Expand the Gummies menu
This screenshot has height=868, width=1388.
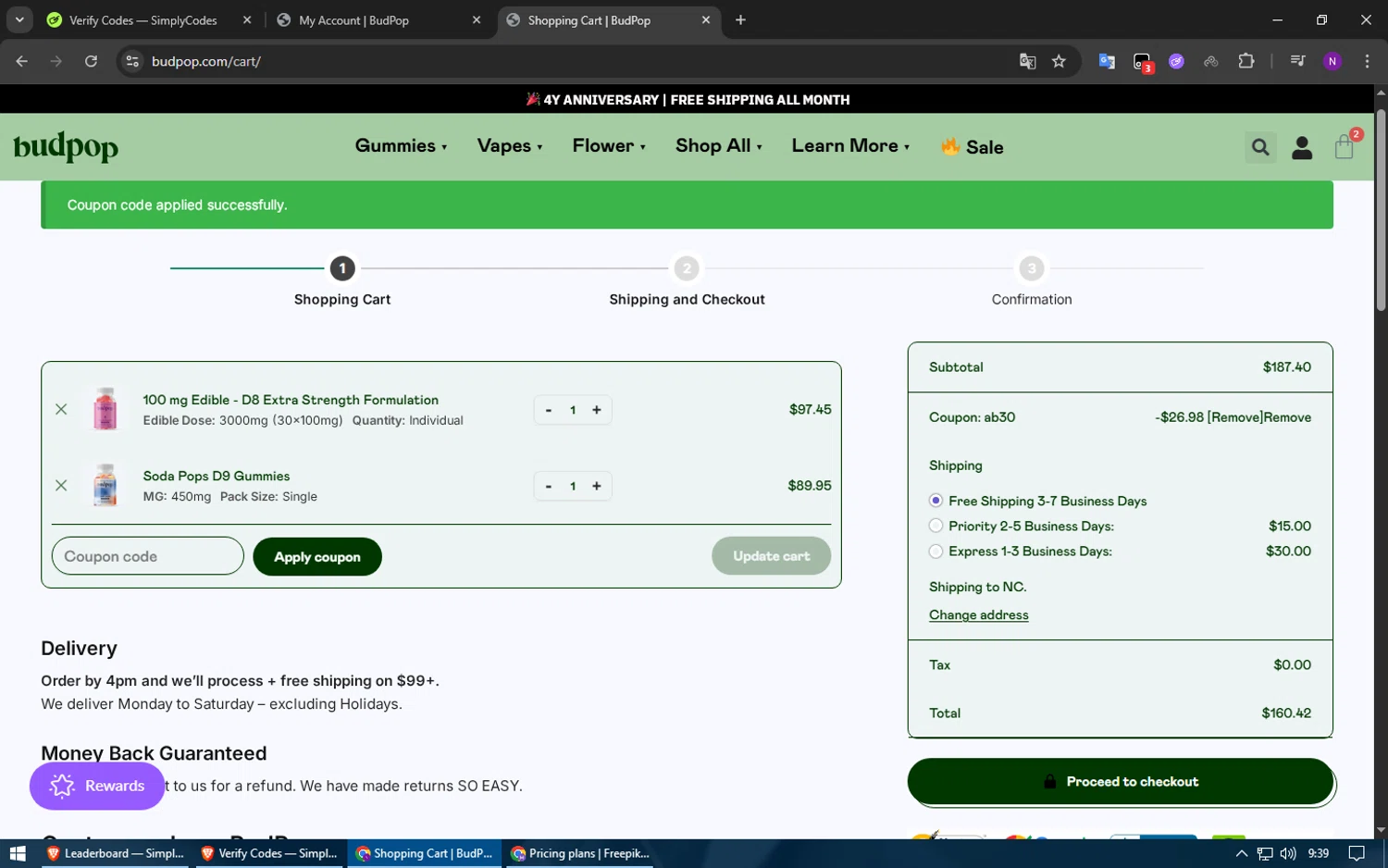click(401, 146)
